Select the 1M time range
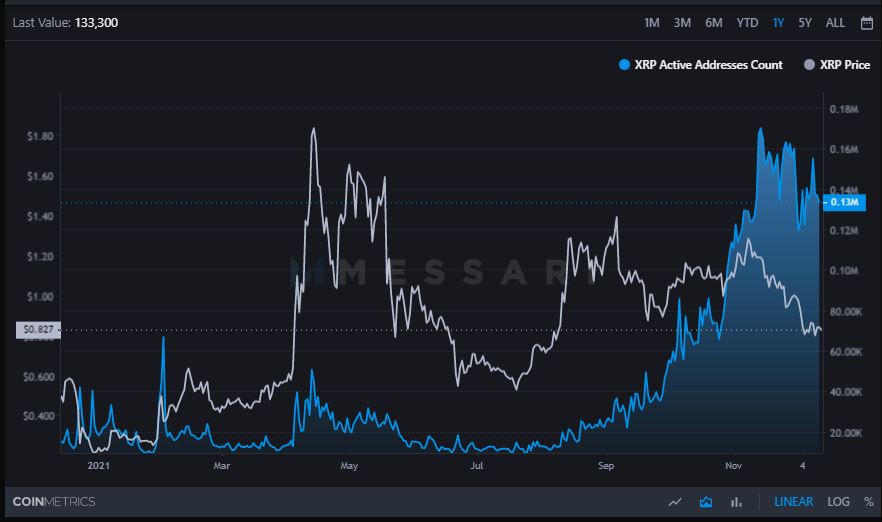The height and width of the screenshot is (522, 882). point(651,22)
